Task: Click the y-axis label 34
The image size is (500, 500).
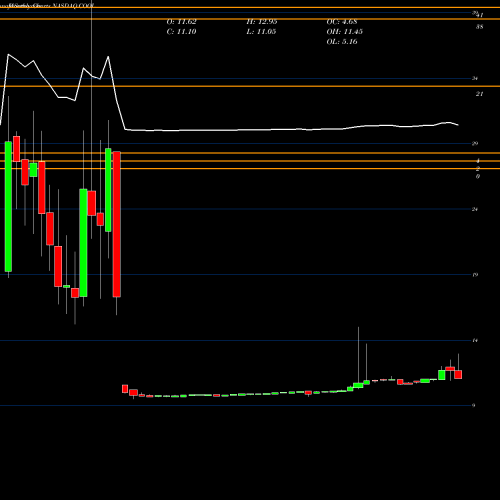Action: point(475,78)
